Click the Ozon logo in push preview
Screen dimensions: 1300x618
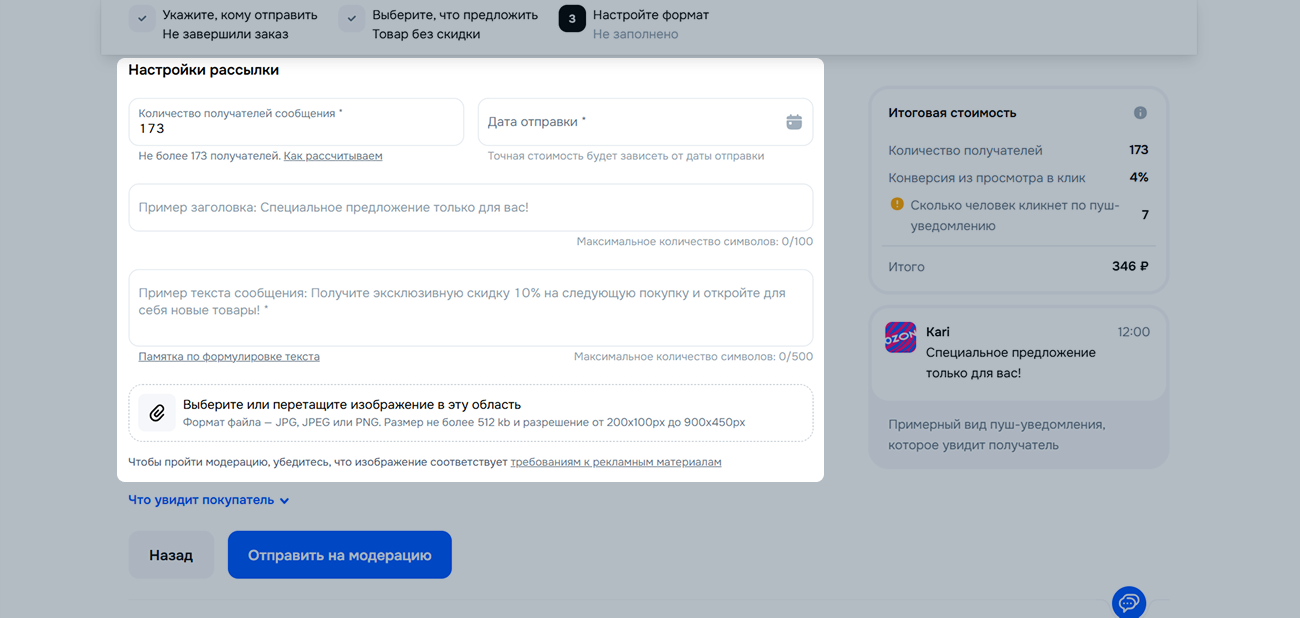900,338
